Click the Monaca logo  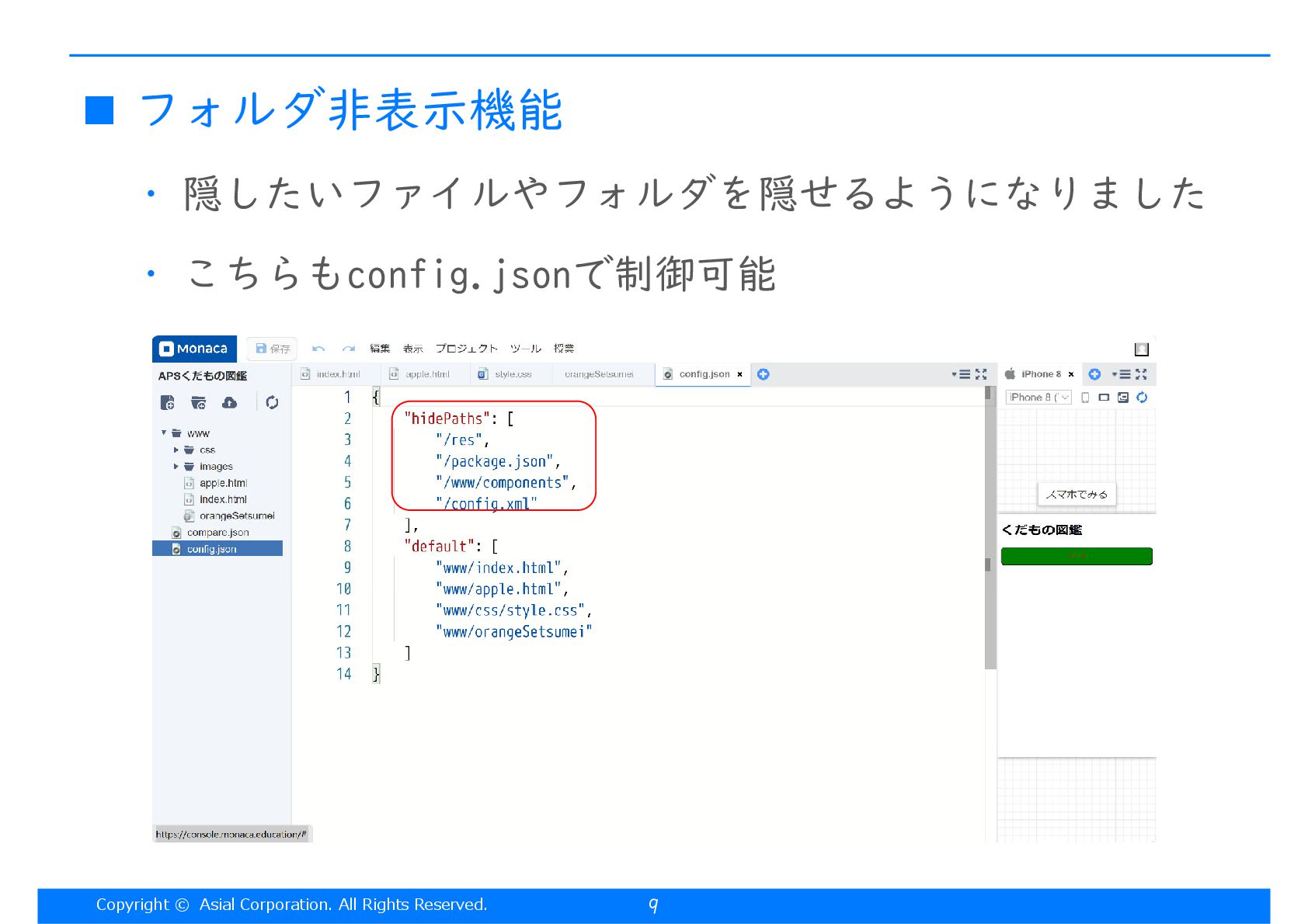tap(194, 349)
